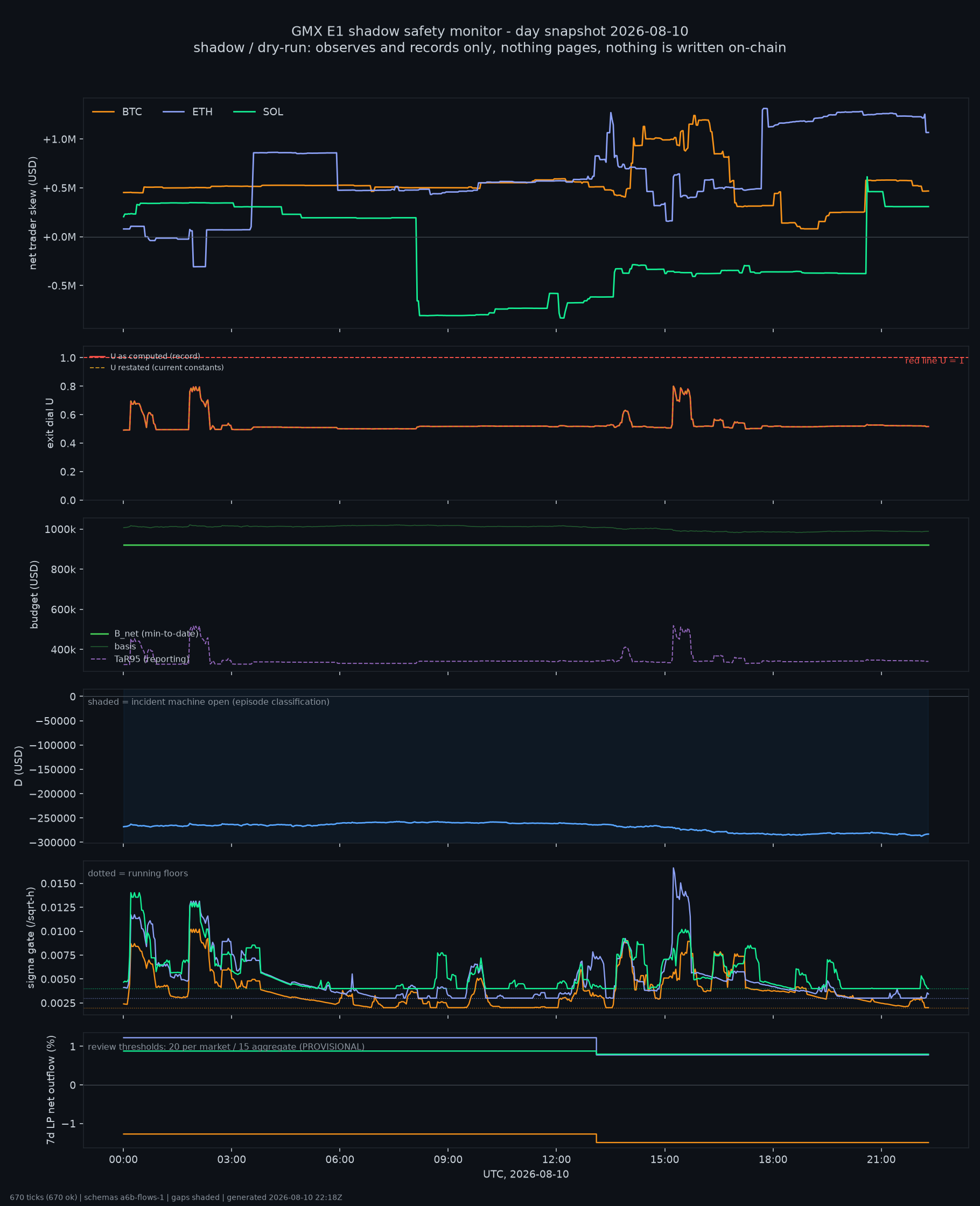Click the 'sigma gate (/sqrt-h)' axis label
The height and width of the screenshot is (1206, 980).
(31, 937)
